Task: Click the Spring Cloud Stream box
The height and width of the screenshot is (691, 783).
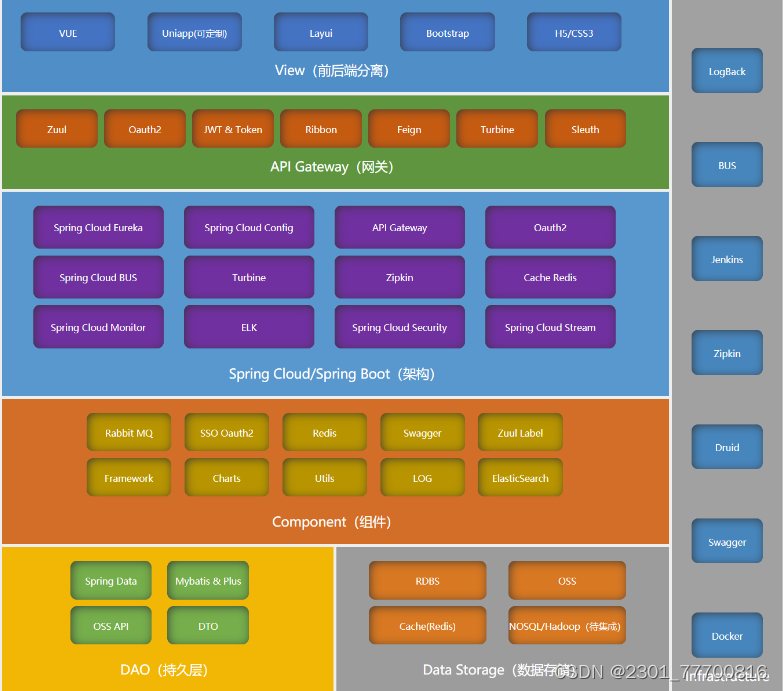Action: (x=550, y=327)
